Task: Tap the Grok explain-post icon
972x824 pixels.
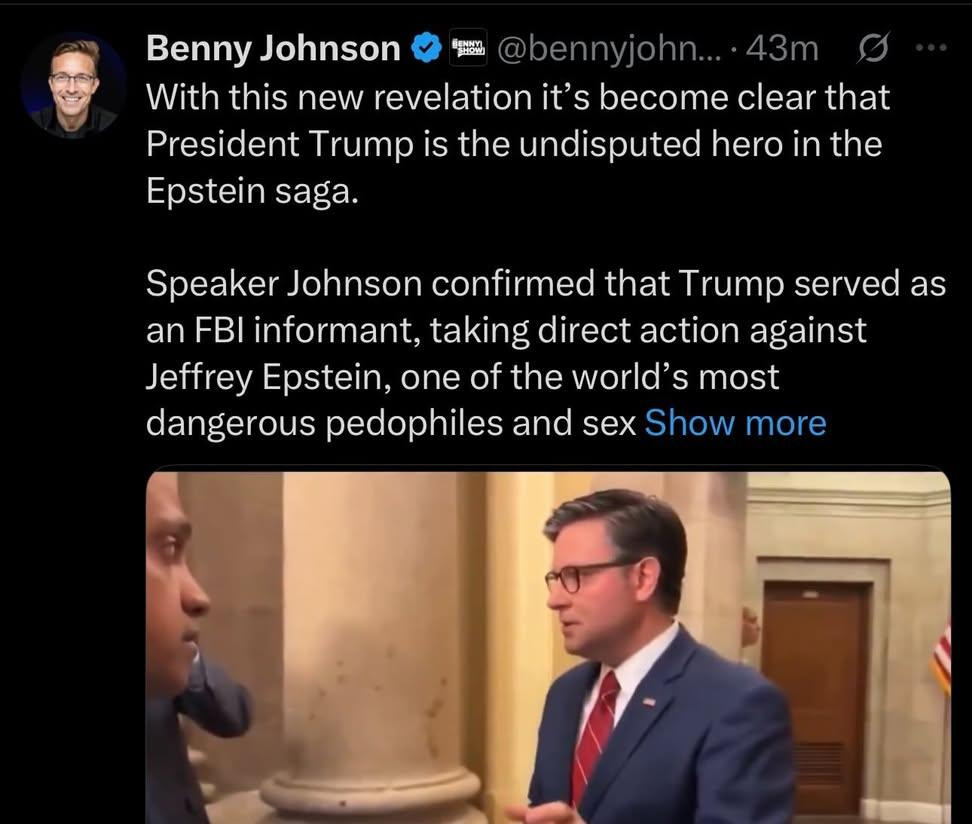Action: pos(873,48)
